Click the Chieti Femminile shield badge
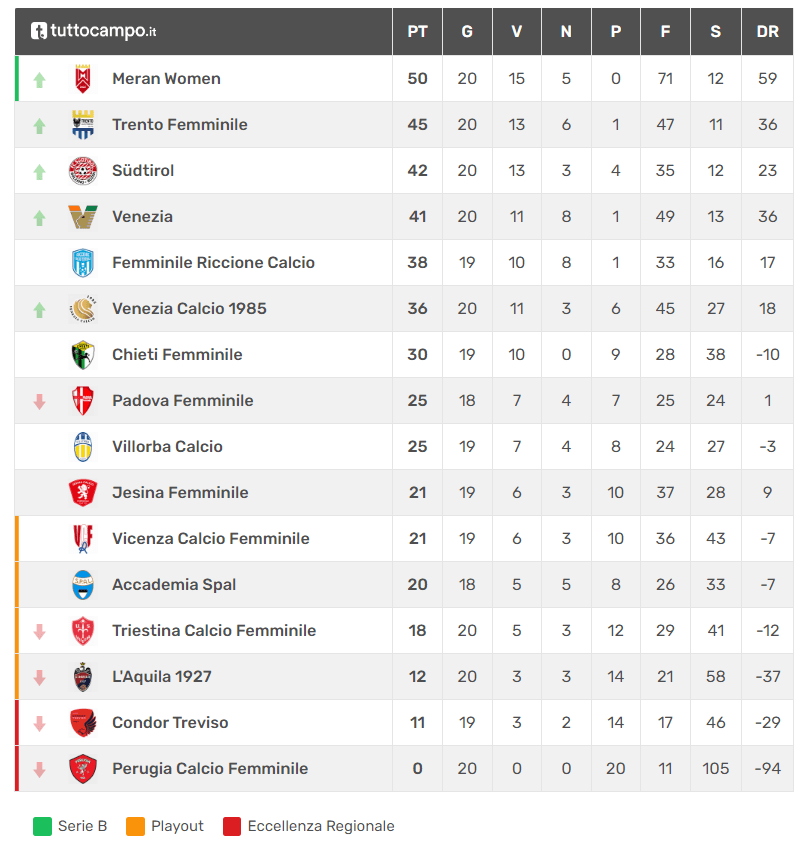The width and height of the screenshot is (808, 846). coord(83,355)
